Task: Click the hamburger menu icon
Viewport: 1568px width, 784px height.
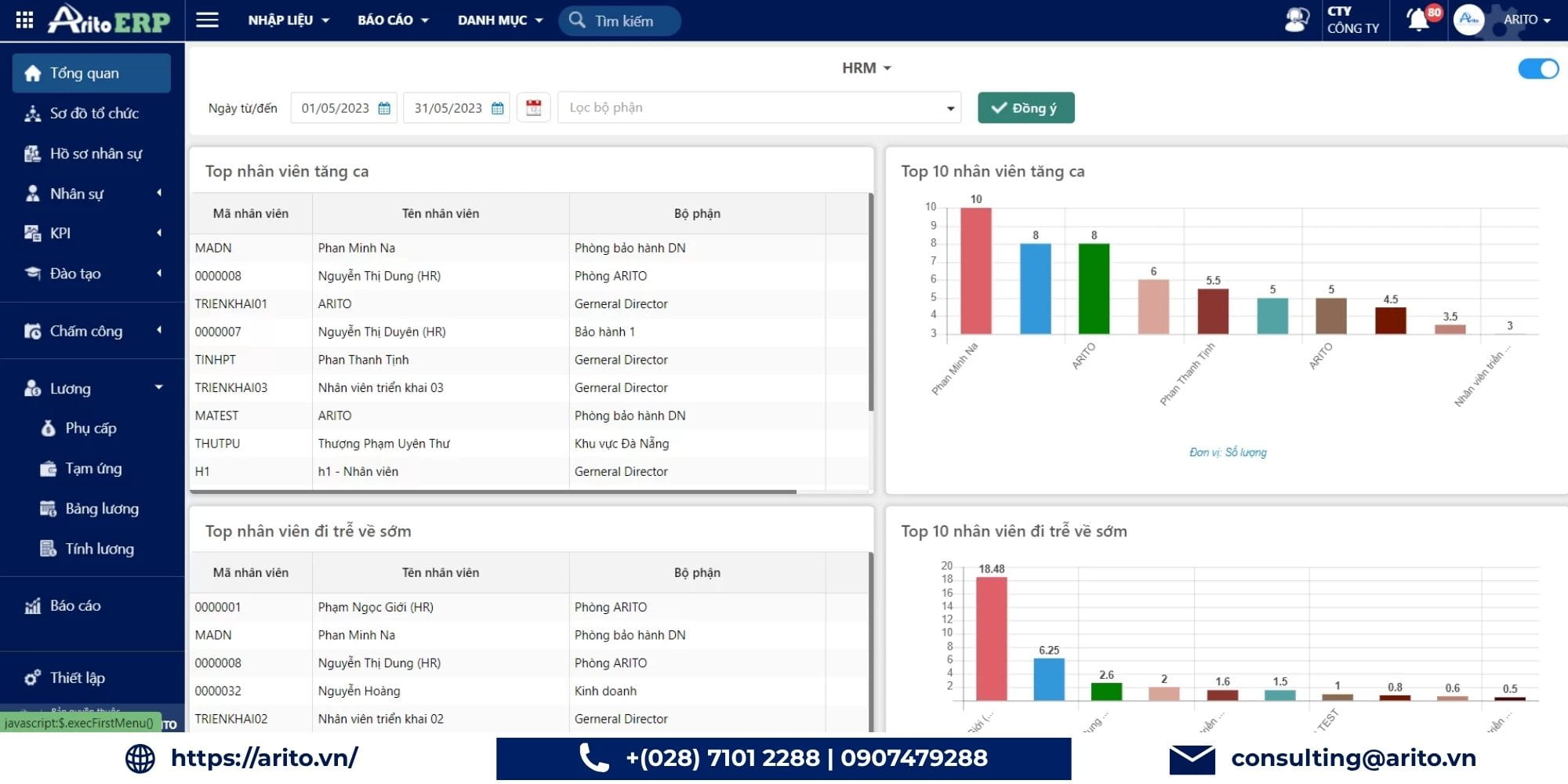Action: pyautogui.click(x=207, y=20)
